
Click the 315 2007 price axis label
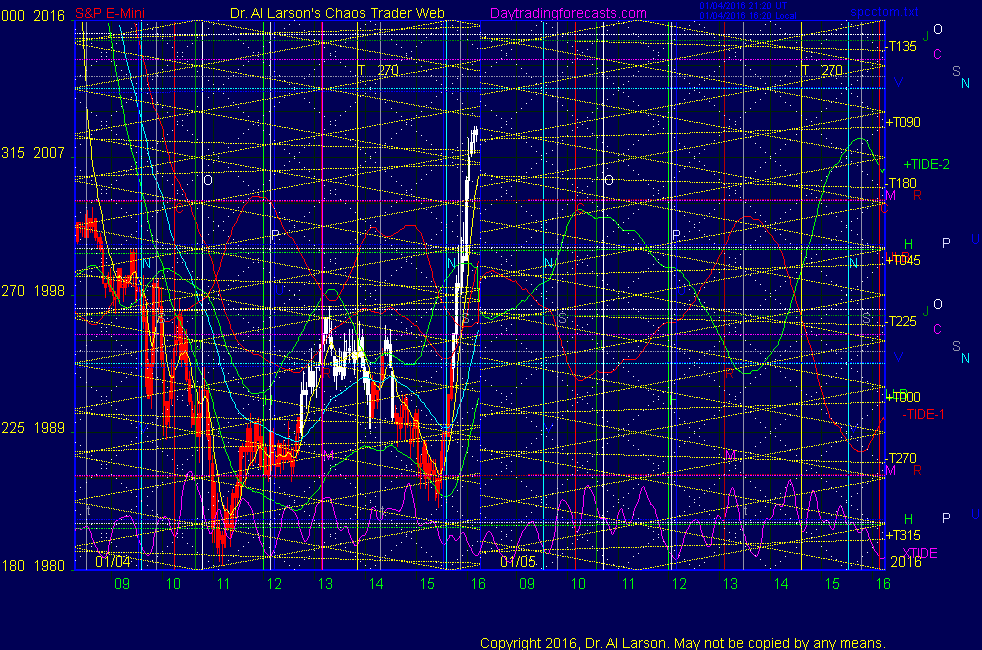pyautogui.click(x=37, y=153)
